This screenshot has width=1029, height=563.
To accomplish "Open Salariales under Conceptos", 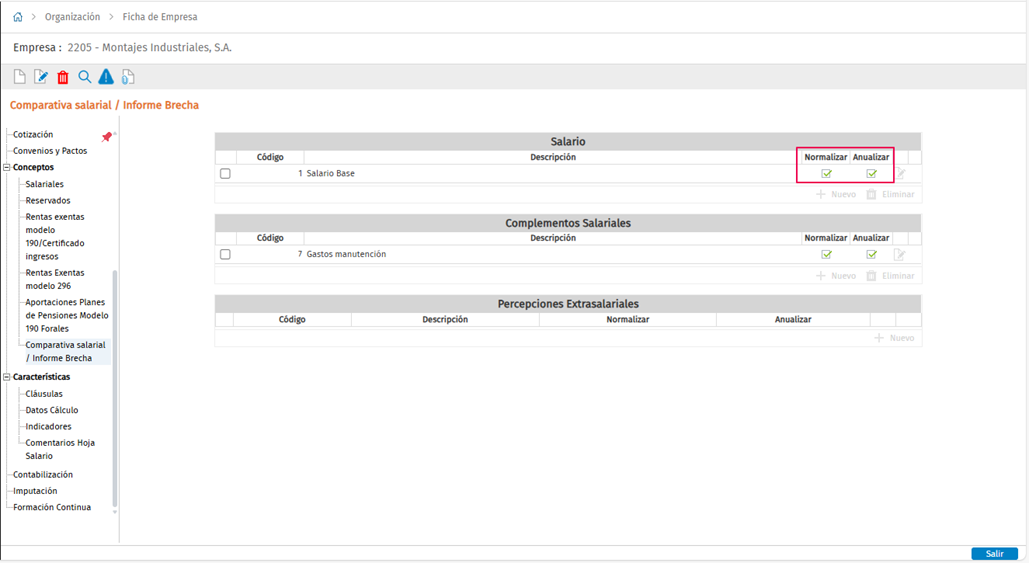I will pos(45,184).
